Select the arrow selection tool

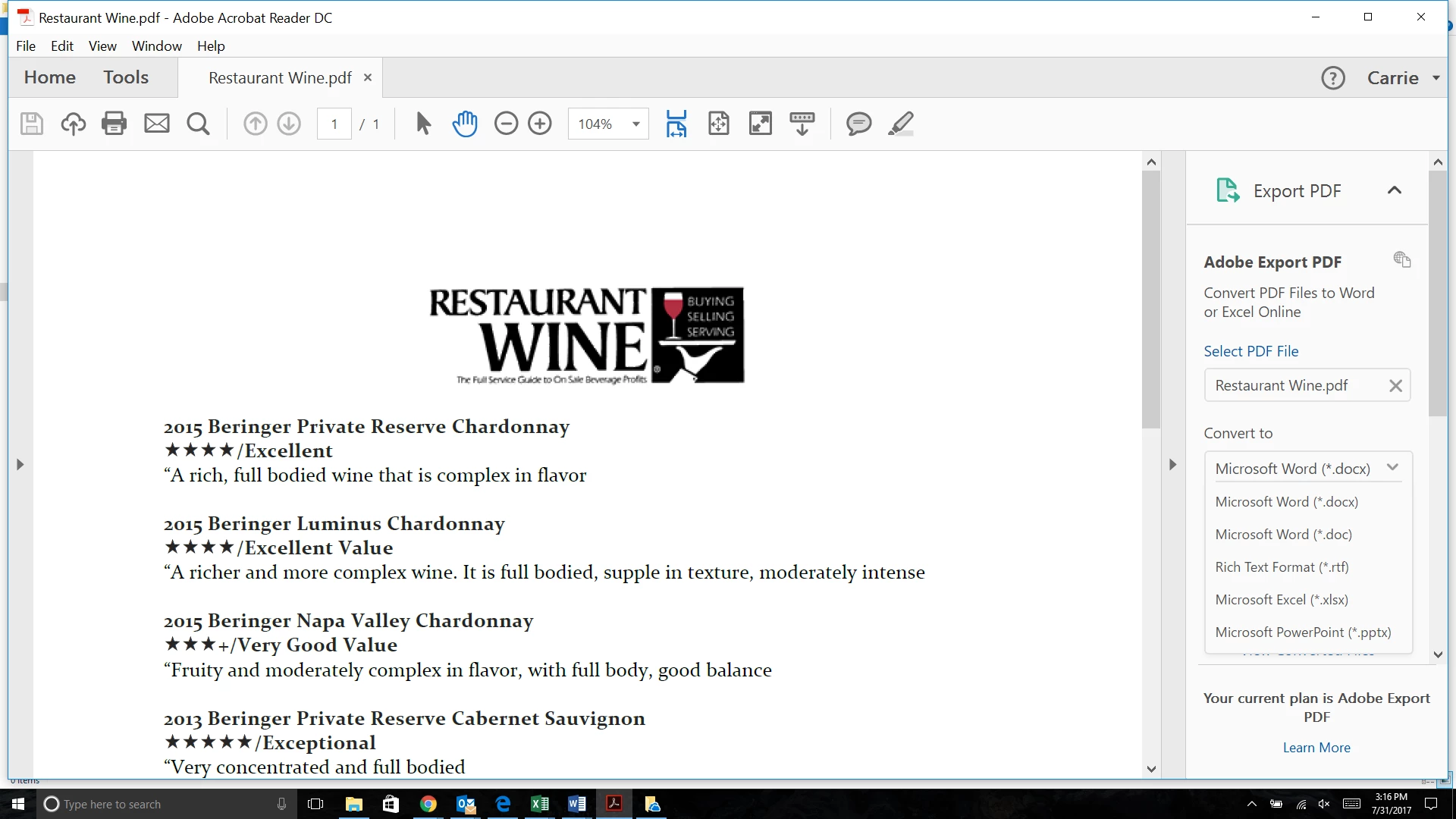tap(423, 124)
